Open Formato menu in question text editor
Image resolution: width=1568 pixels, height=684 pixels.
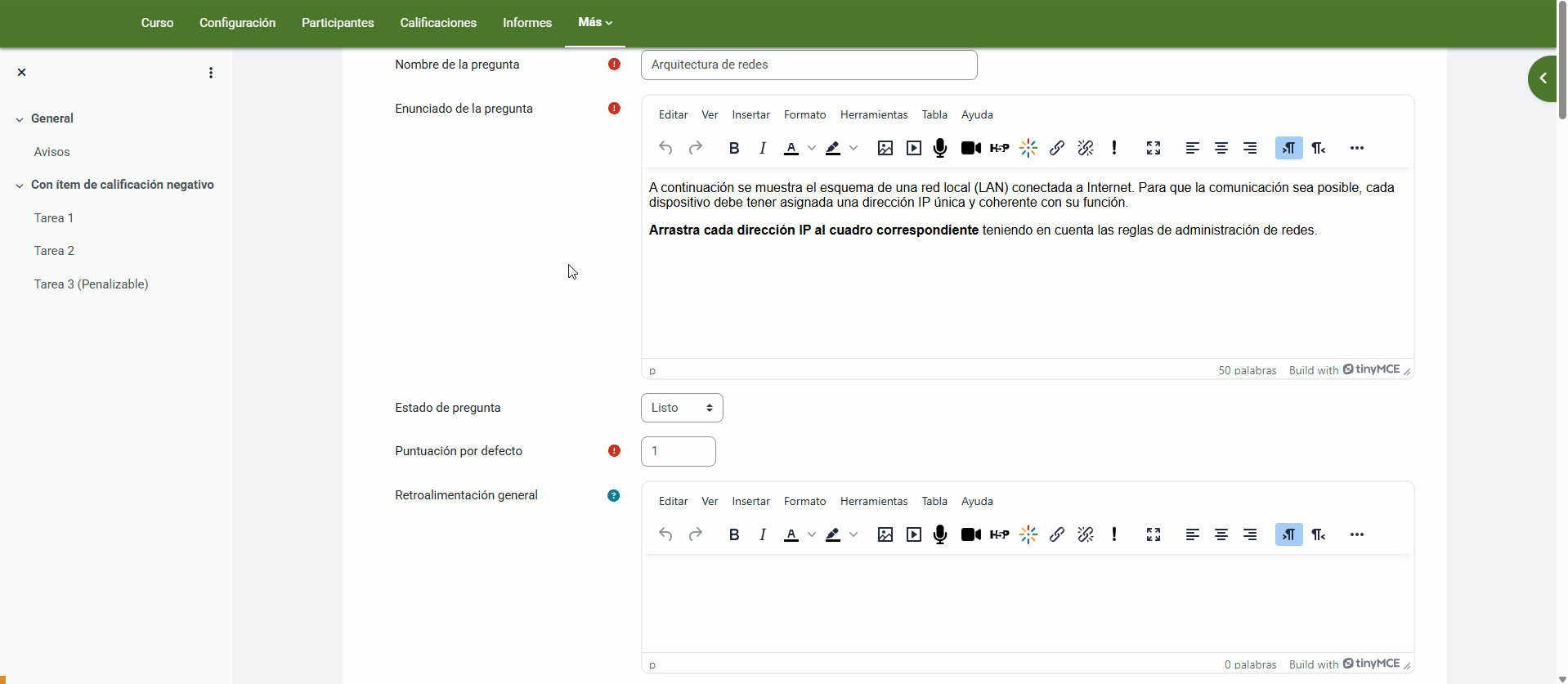(804, 114)
